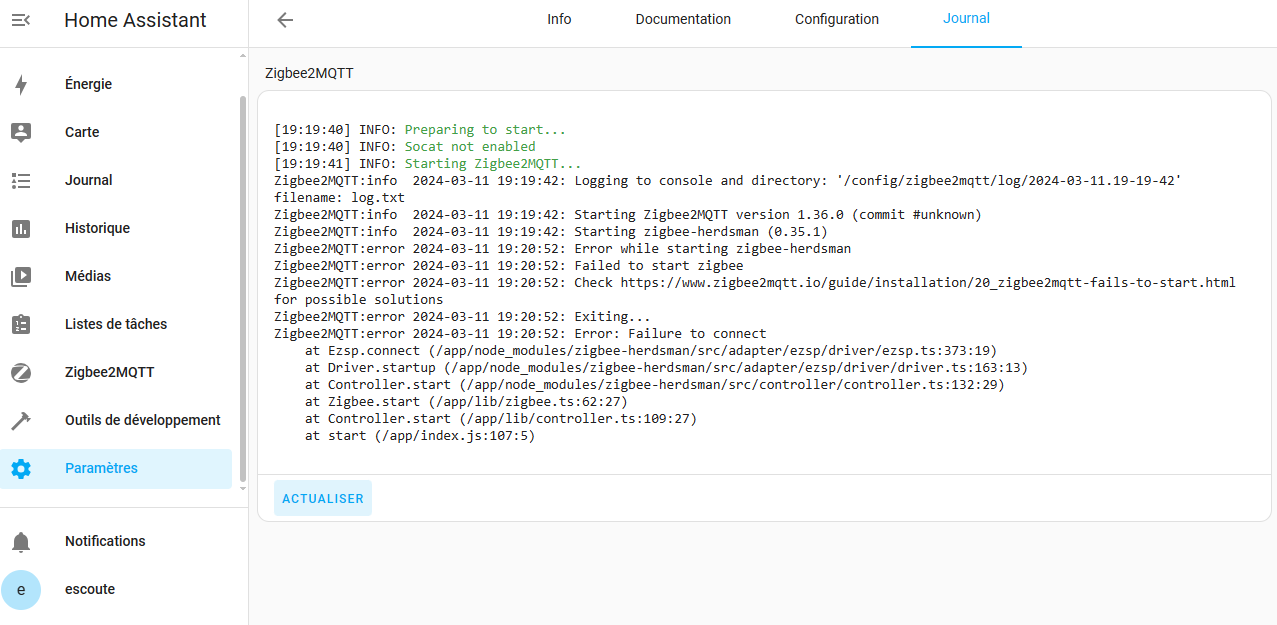
Task: Click the 'at Driver.startup' stack trace line
Action: (x=666, y=368)
